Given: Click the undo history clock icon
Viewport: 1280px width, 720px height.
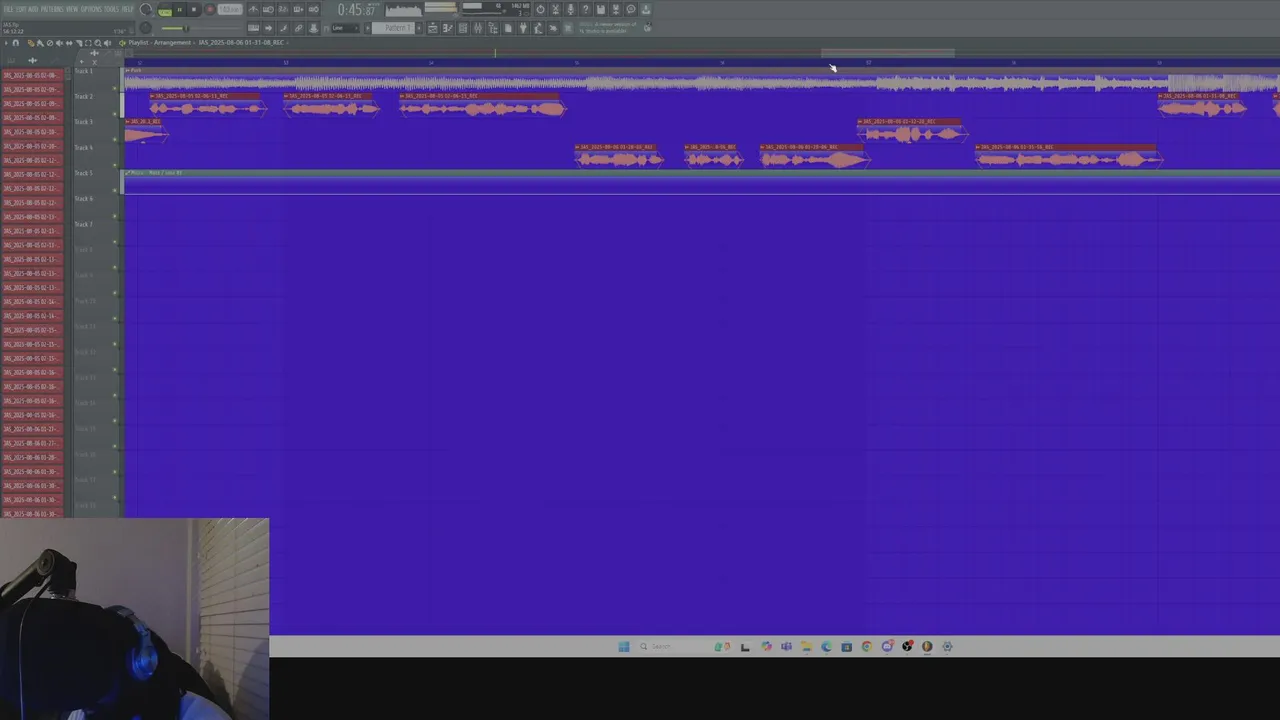Looking at the screenshot, I should pyautogui.click(x=540, y=10).
